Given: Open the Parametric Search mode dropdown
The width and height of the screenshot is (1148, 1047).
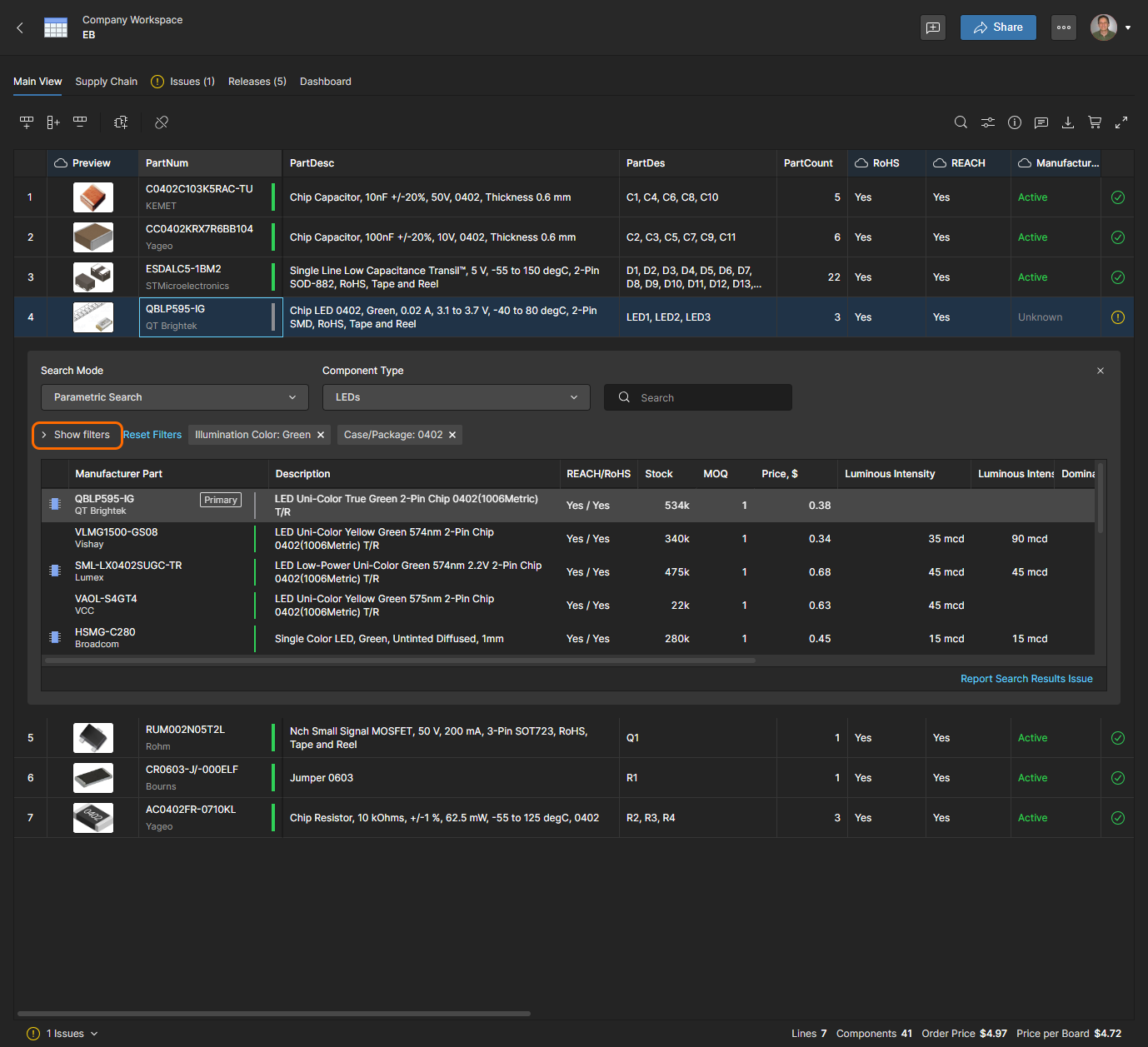Looking at the screenshot, I should [174, 397].
